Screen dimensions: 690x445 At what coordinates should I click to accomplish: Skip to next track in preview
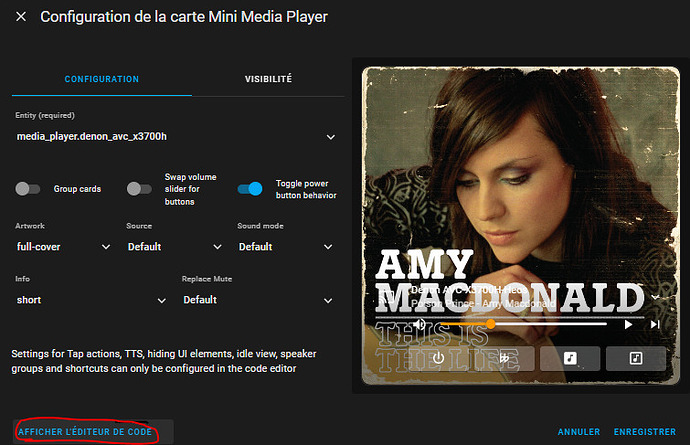(x=655, y=324)
